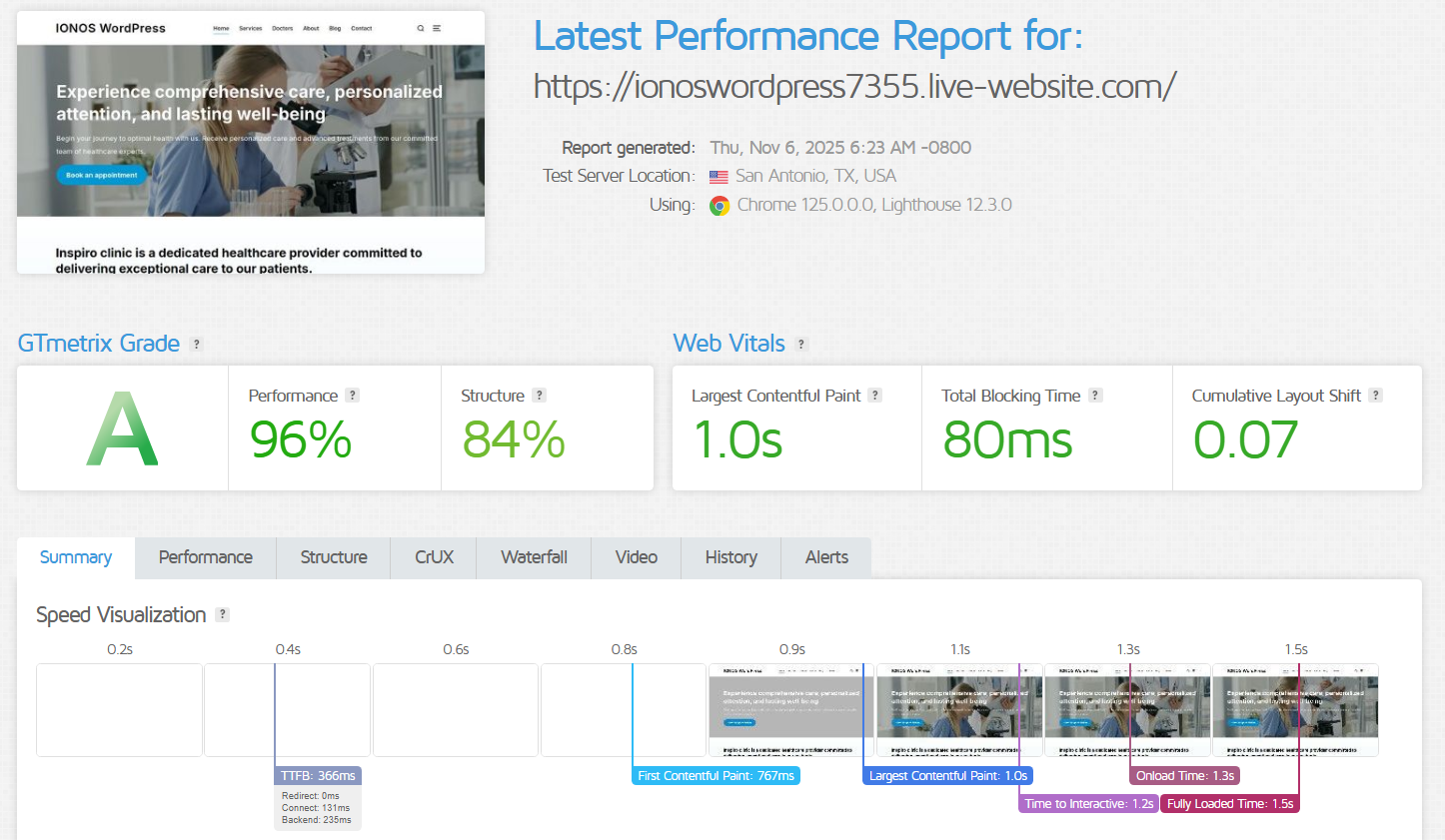This screenshot has width=1445, height=840.
Task: Switch to the Performance tab
Action: point(206,557)
